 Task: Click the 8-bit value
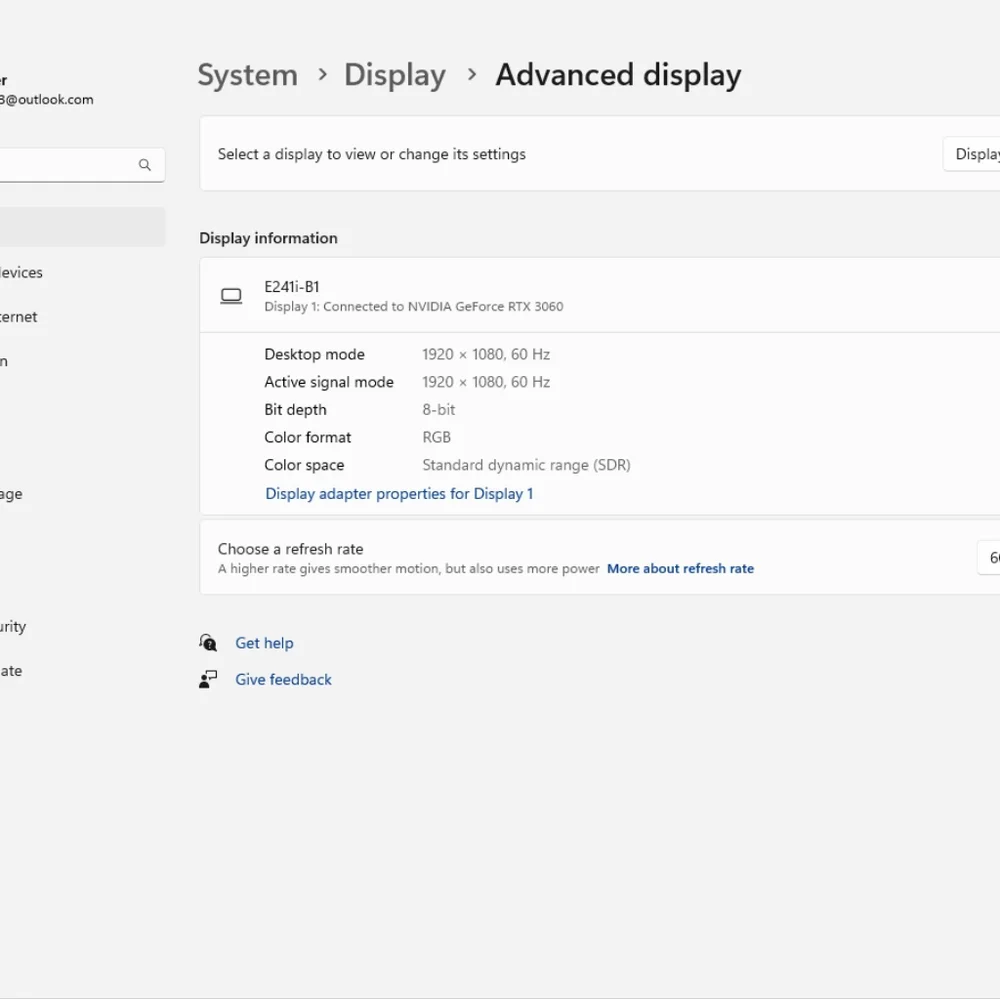(x=439, y=410)
